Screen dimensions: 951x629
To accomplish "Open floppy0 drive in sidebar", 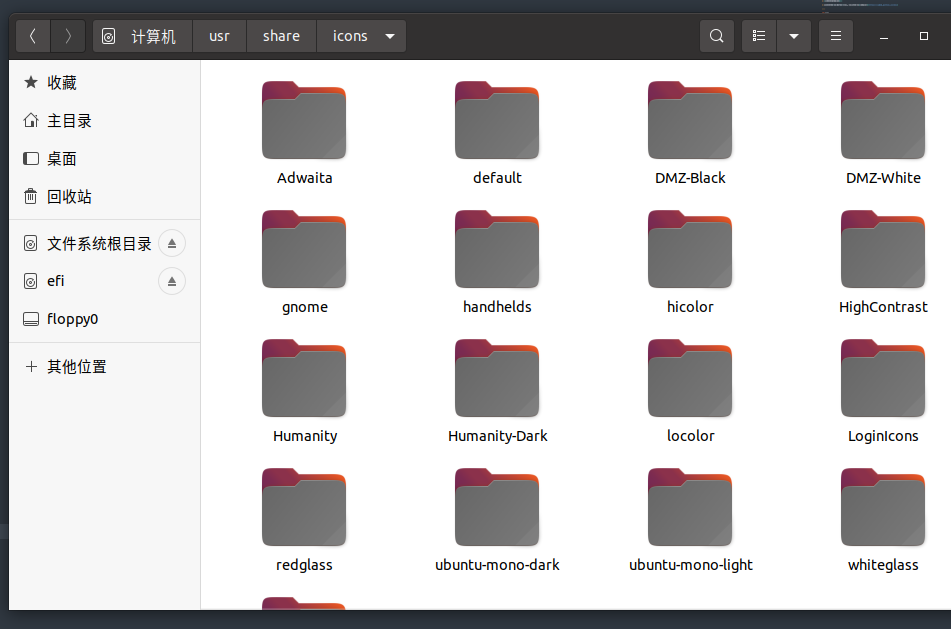I will point(104,319).
